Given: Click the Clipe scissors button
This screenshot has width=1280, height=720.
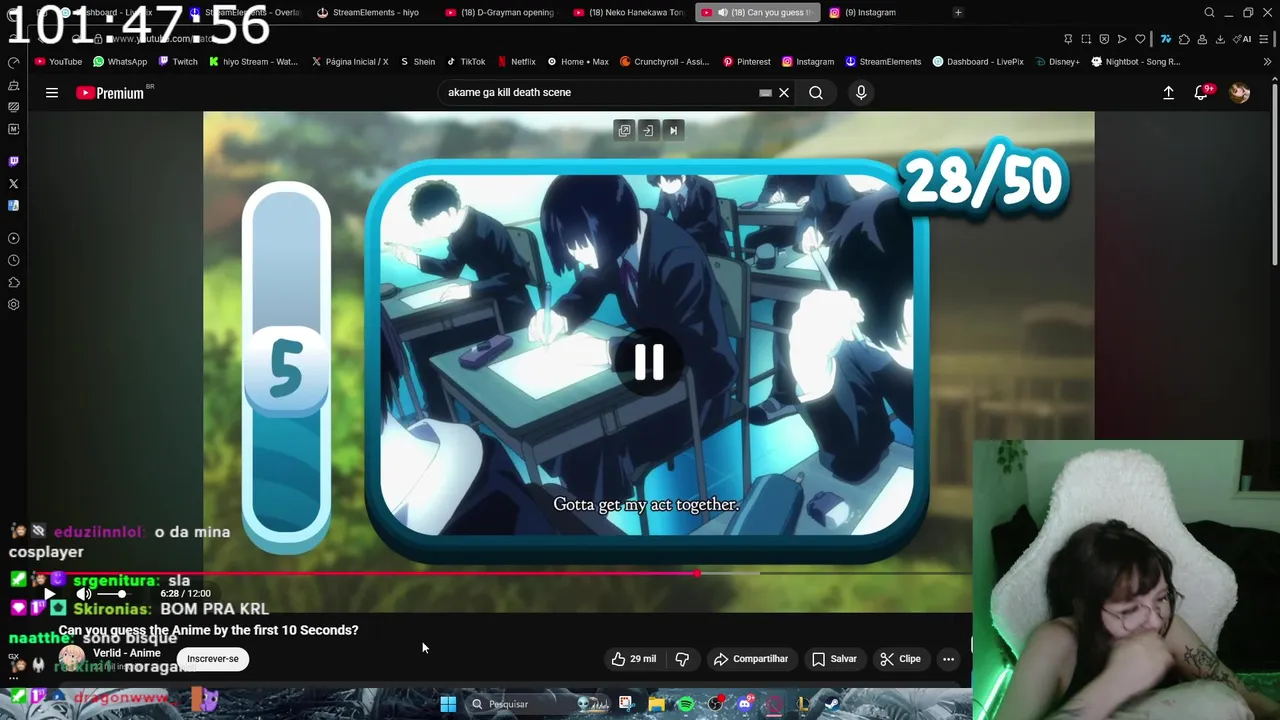Looking at the screenshot, I should point(900,659).
